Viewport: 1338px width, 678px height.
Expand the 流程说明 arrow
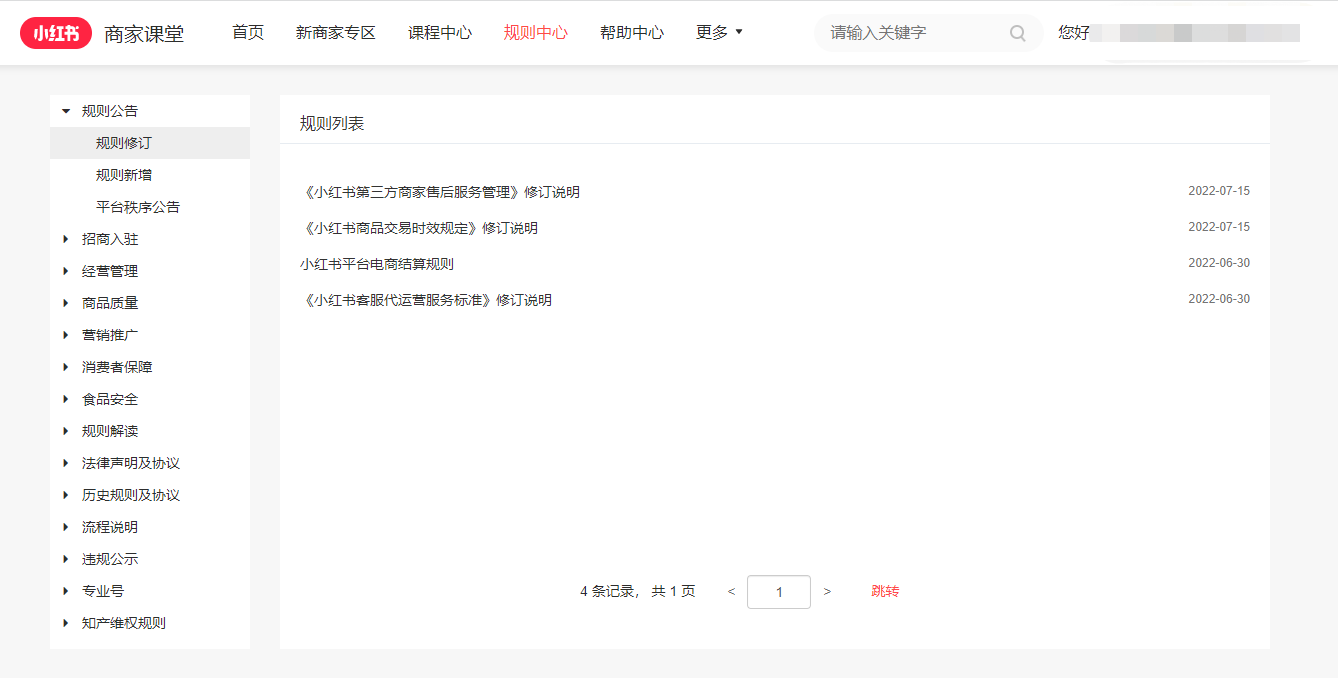coord(66,527)
